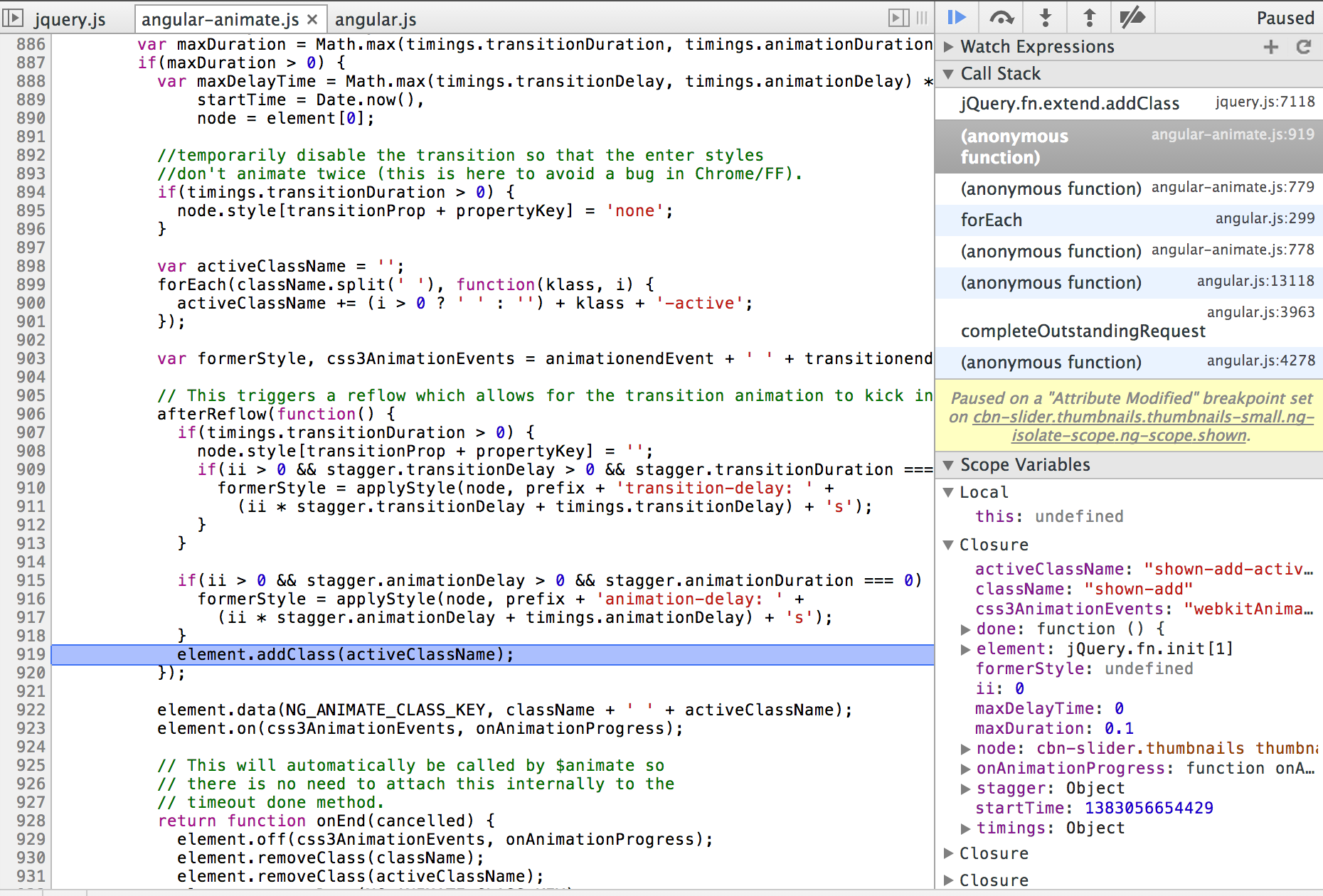Click the maxDelayTime variable row
Viewport: 1323px width, 896px height.
[x=1049, y=709]
